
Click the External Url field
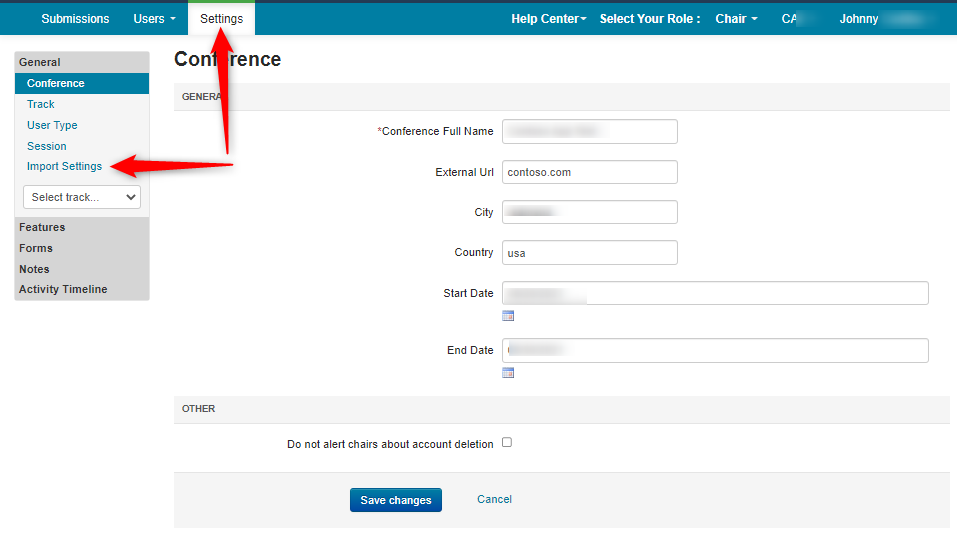590,172
